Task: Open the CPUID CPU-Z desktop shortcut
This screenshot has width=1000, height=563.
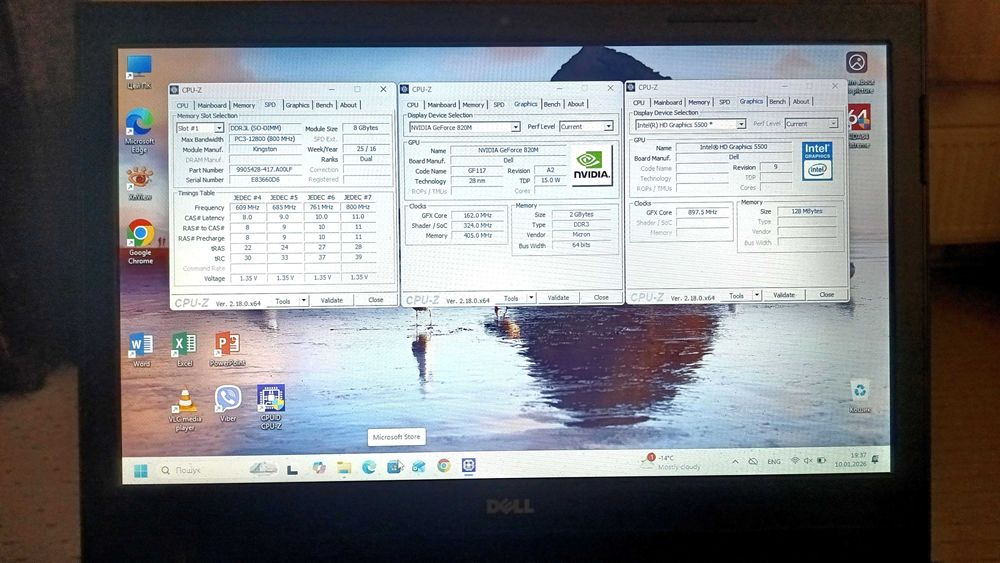Action: [x=270, y=406]
